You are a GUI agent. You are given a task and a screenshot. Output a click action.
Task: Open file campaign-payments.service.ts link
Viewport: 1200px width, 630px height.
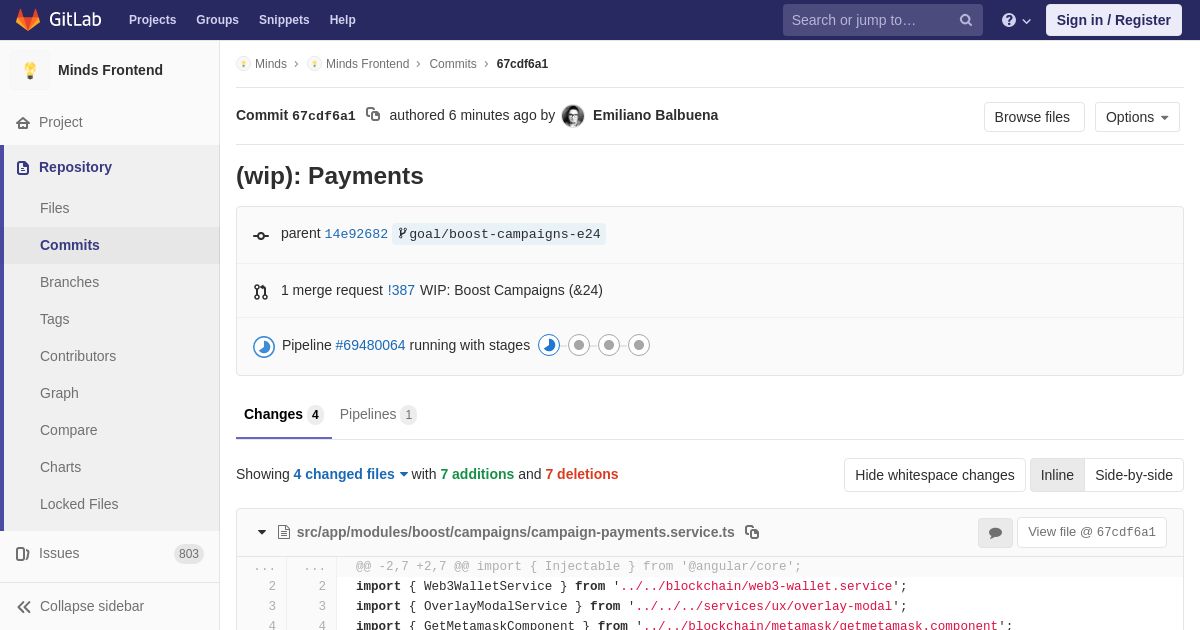(516, 532)
